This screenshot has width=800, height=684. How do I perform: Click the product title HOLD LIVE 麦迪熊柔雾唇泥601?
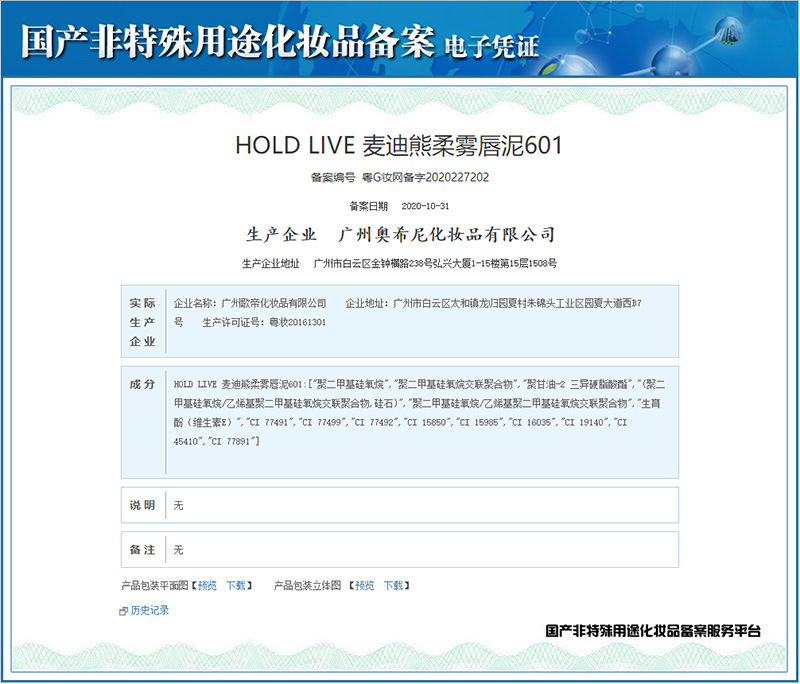pyautogui.click(x=398, y=146)
